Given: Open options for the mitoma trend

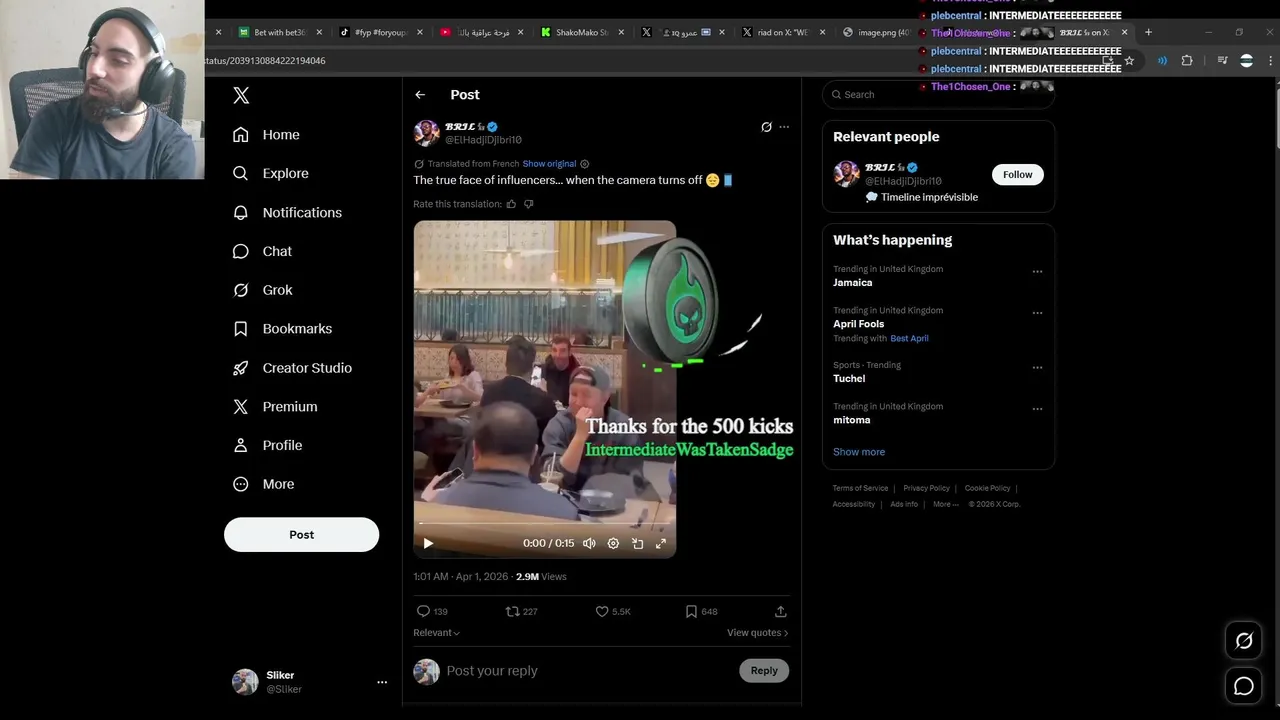Looking at the screenshot, I should pos(1037,409).
